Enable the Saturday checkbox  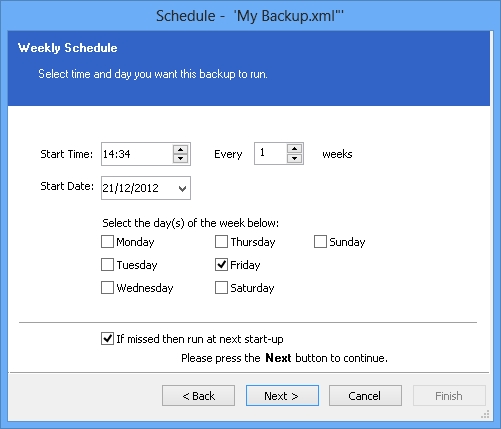221,288
